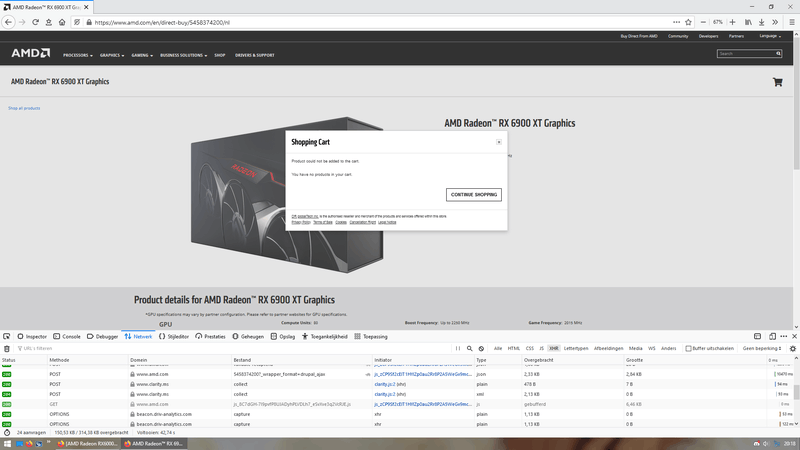Open the Language dropdown

point(770,36)
